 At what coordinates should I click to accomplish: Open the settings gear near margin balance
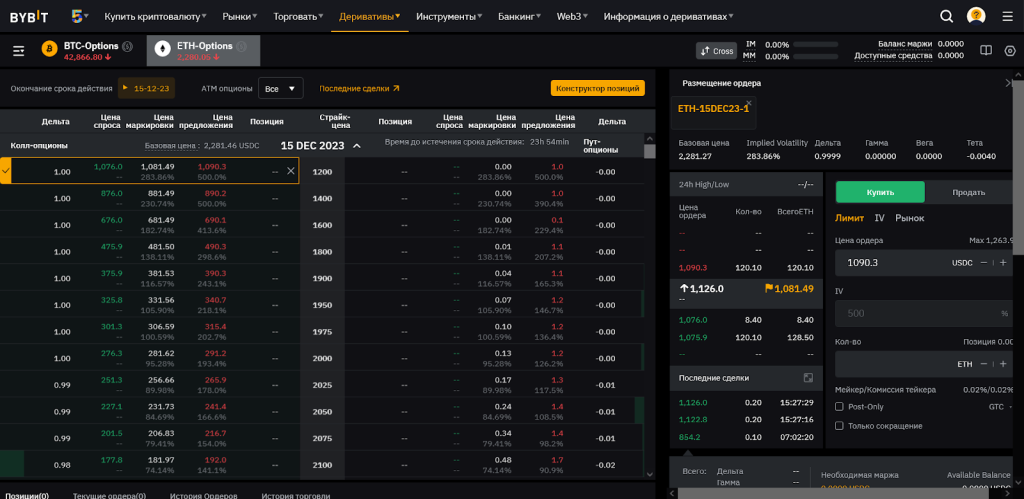click(x=1009, y=51)
